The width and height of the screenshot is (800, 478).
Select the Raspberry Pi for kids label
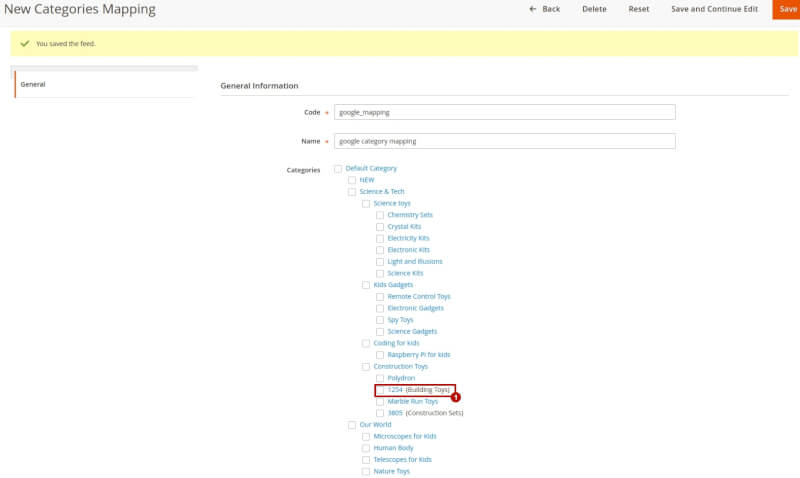click(x=419, y=355)
